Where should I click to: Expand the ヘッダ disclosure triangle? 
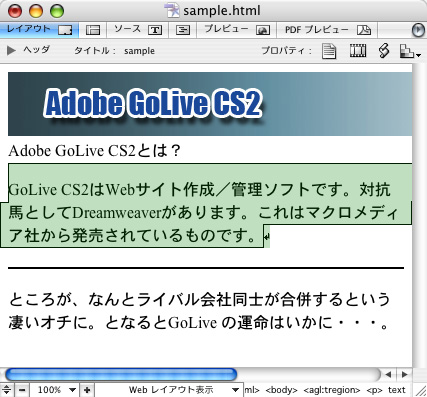(11, 51)
